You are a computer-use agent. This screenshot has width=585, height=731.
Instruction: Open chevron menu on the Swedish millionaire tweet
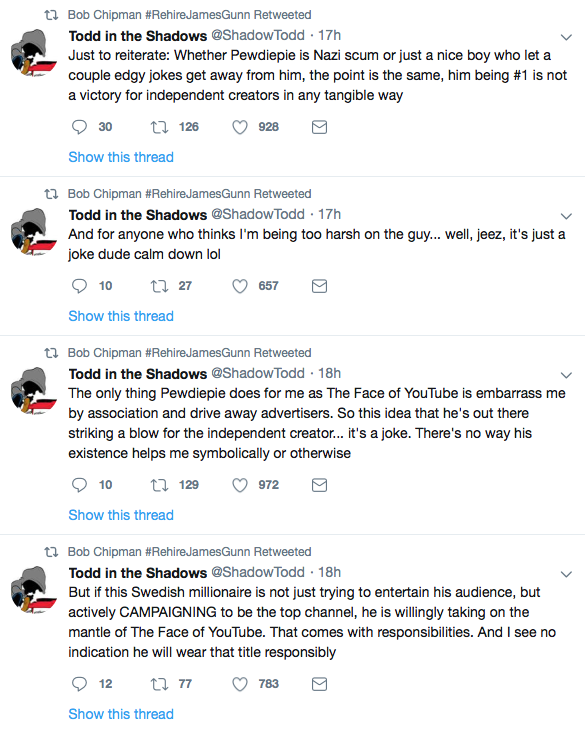[x=566, y=574]
